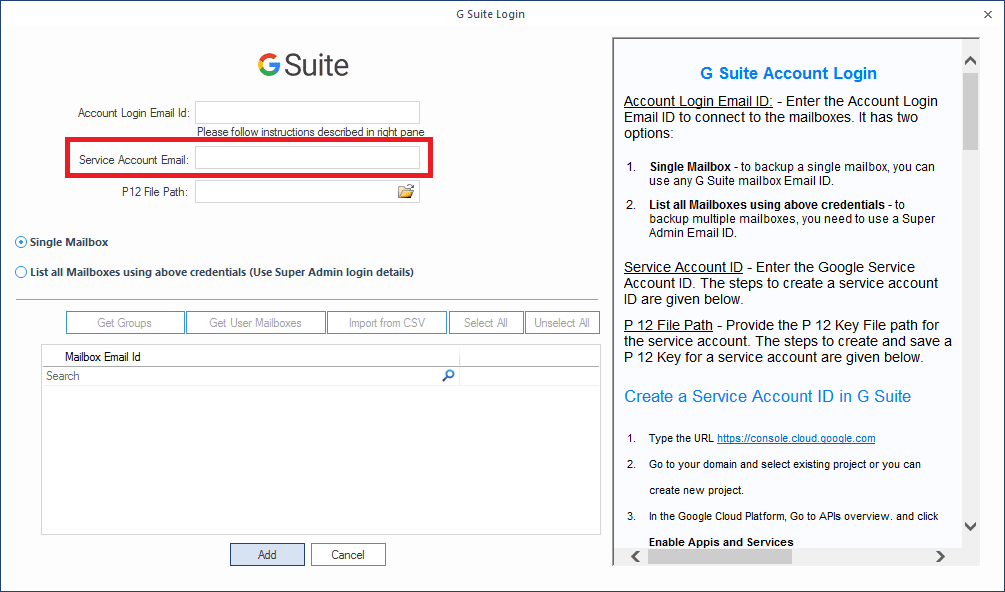
Task: Click the G Suite logo
Action: pyautogui.click(x=303, y=65)
